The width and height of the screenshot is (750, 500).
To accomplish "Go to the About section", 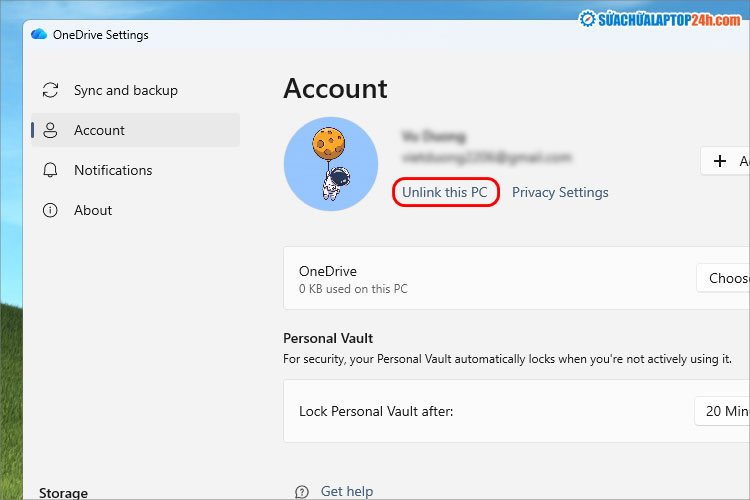I will (x=93, y=211).
